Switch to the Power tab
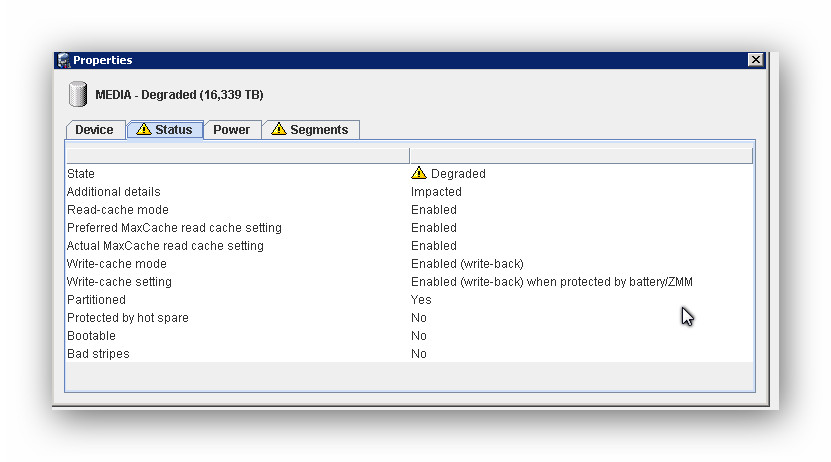Image resolution: width=831 pixels, height=462 pixels. click(231, 130)
